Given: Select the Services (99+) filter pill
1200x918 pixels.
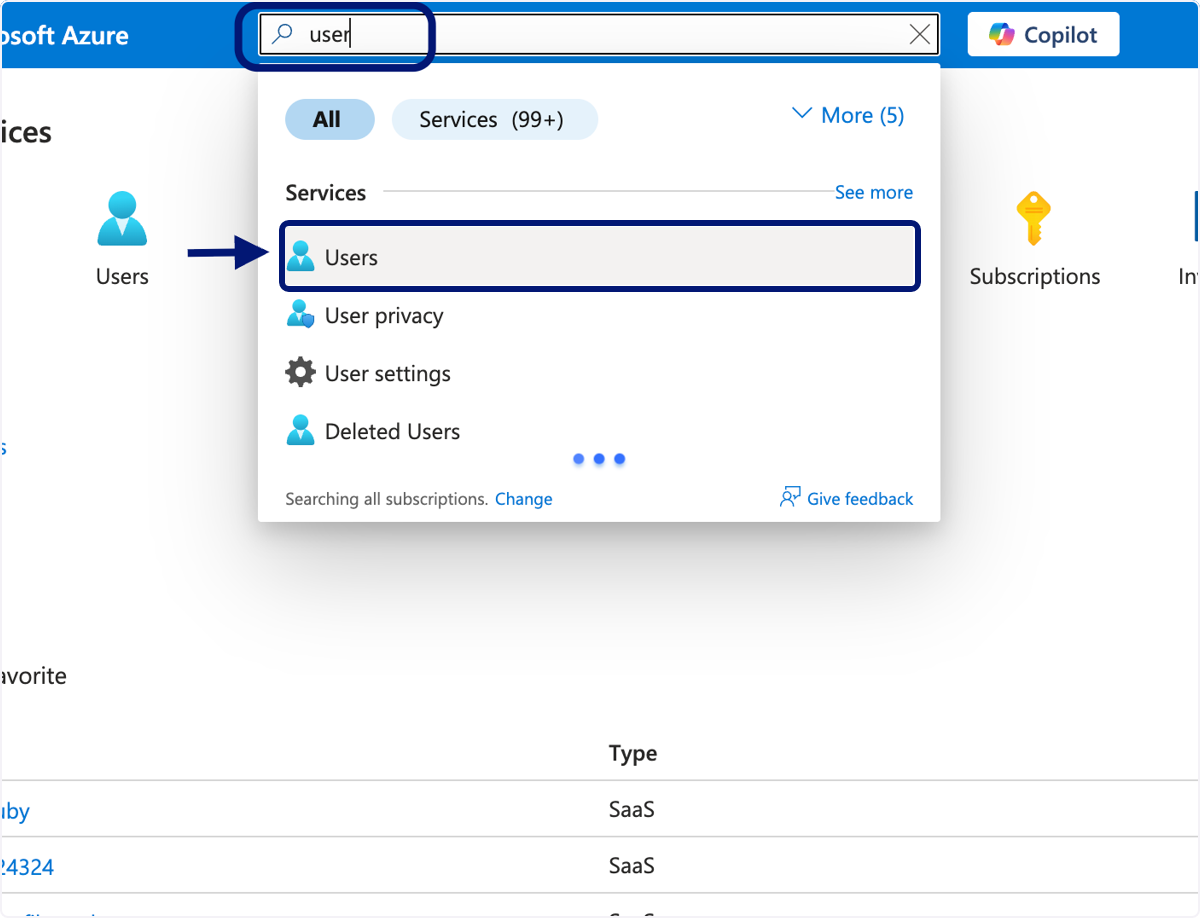Looking at the screenshot, I should [494, 119].
